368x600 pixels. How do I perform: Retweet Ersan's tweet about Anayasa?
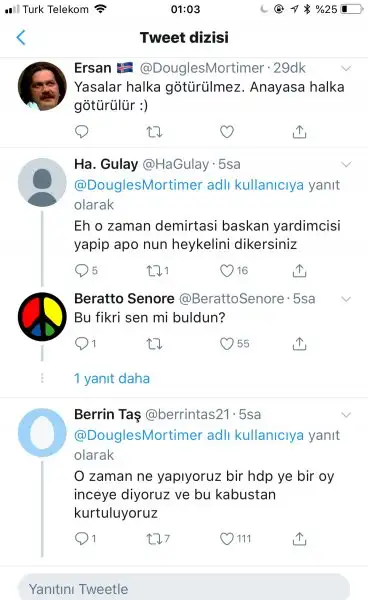click(x=154, y=132)
